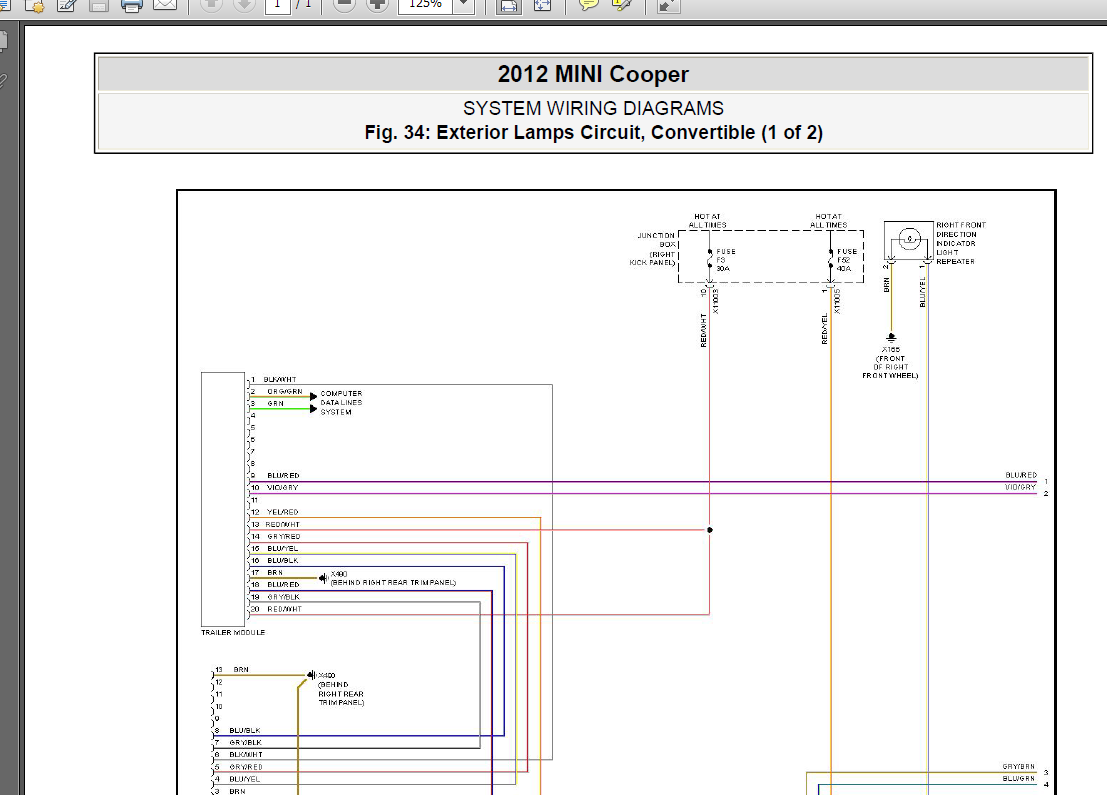Image resolution: width=1107 pixels, height=795 pixels.
Task: Zoom out using the minus button
Action: click(344, 4)
